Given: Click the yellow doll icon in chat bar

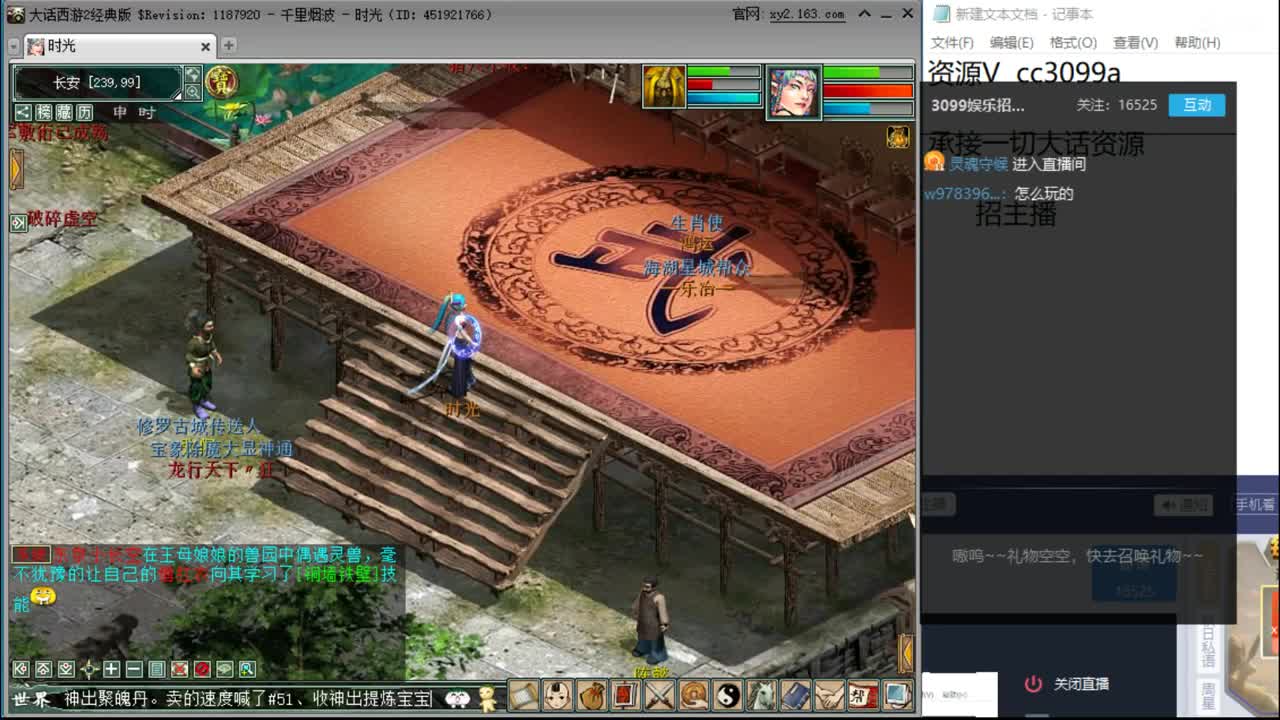Looking at the screenshot, I should 487,697.
